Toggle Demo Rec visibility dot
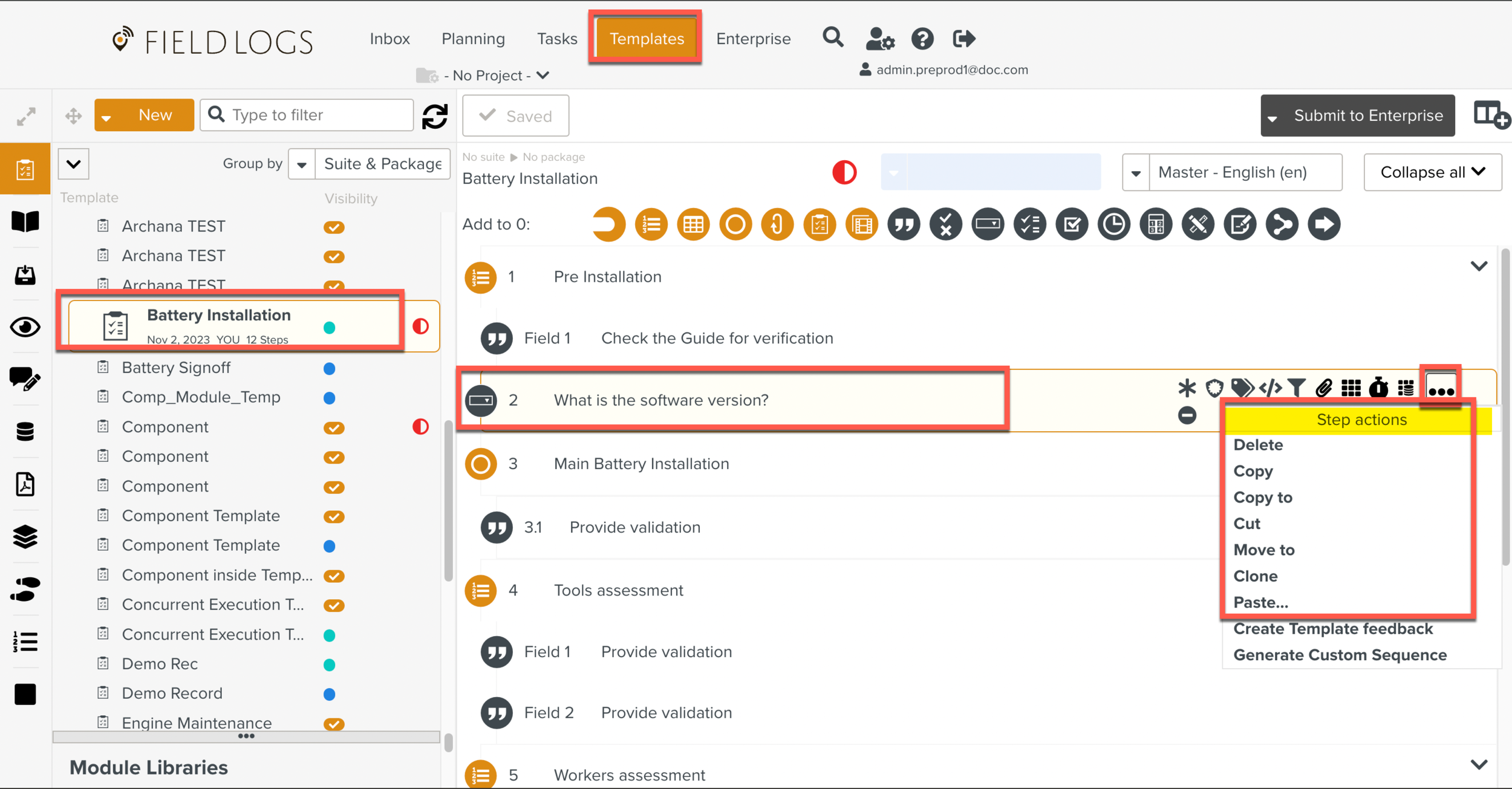1512x789 pixels. (329, 665)
